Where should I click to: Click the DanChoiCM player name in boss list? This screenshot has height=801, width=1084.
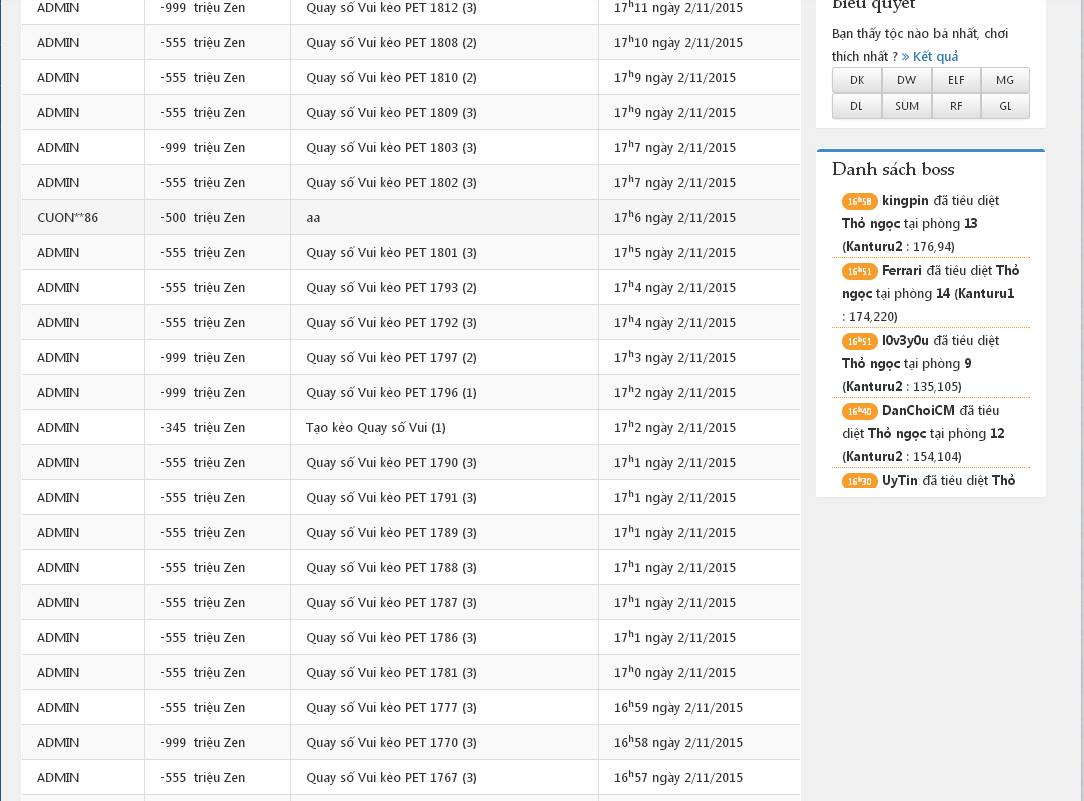click(x=918, y=411)
